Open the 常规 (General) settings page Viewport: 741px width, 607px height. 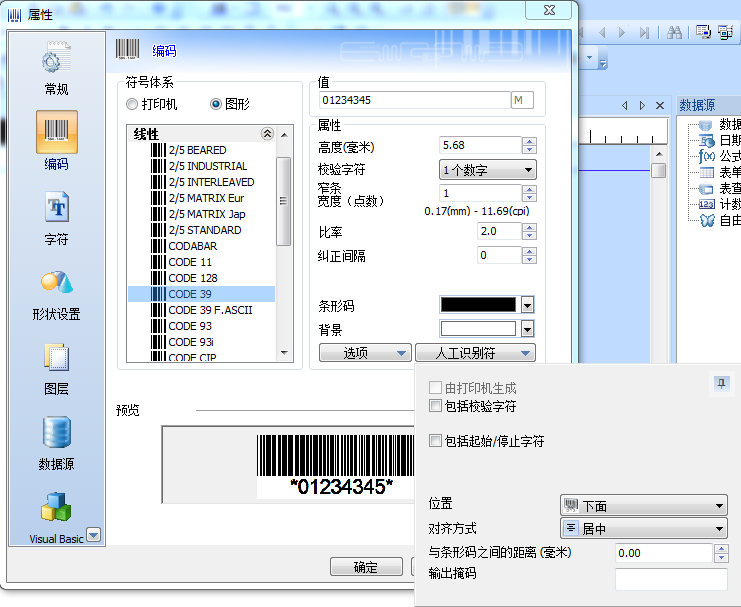click(x=56, y=69)
